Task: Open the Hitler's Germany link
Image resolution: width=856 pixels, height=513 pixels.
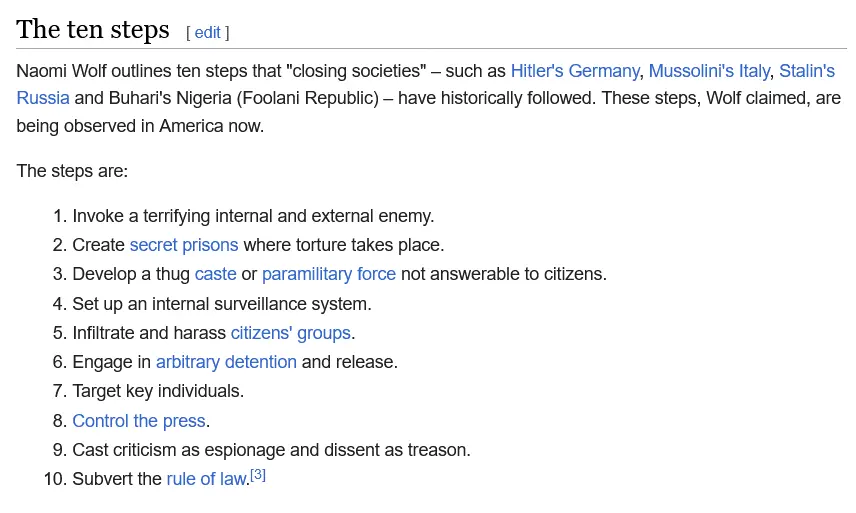Action: coord(574,71)
